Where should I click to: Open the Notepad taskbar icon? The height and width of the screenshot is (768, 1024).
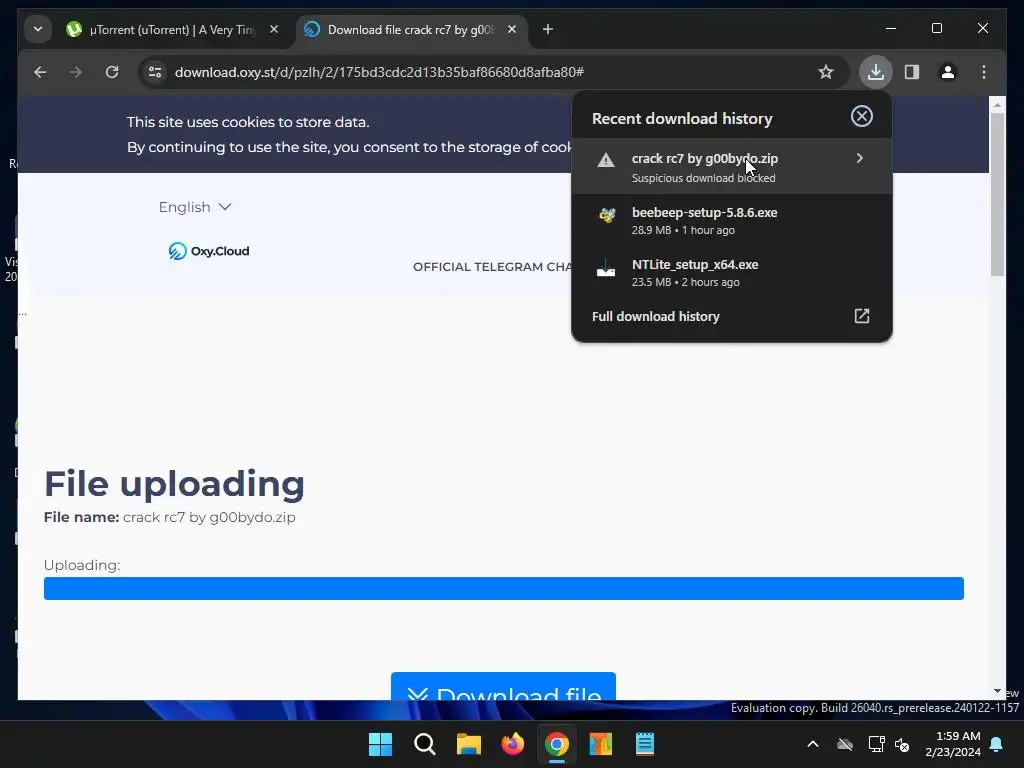click(x=645, y=744)
